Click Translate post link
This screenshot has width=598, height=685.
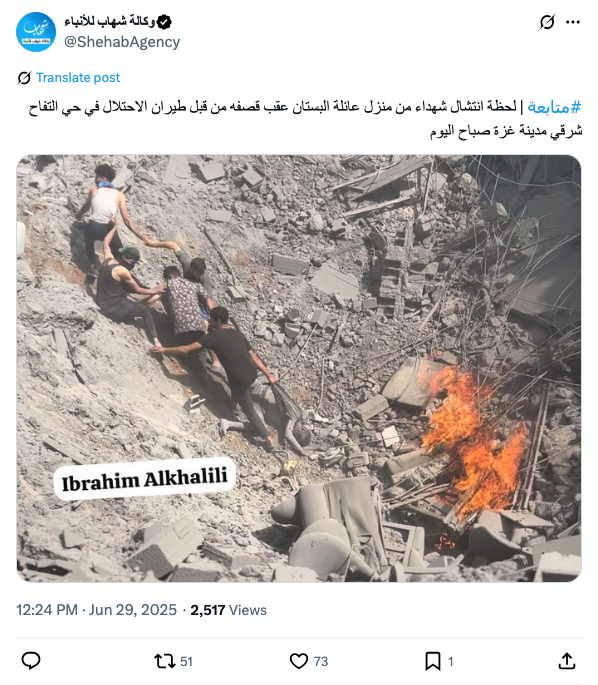coord(78,77)
